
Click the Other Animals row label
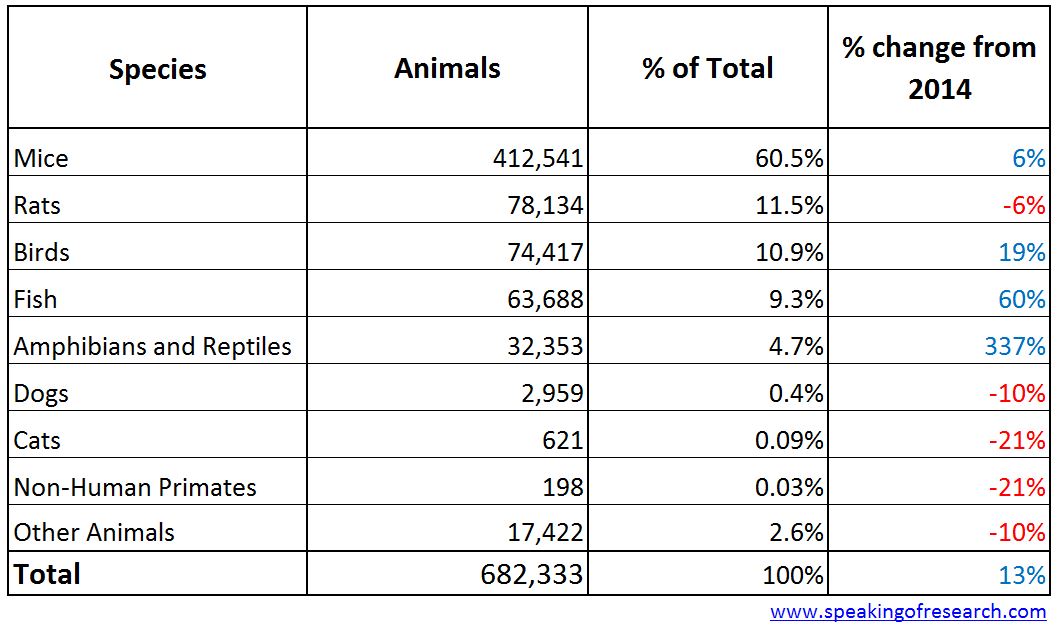click(94, 533)
